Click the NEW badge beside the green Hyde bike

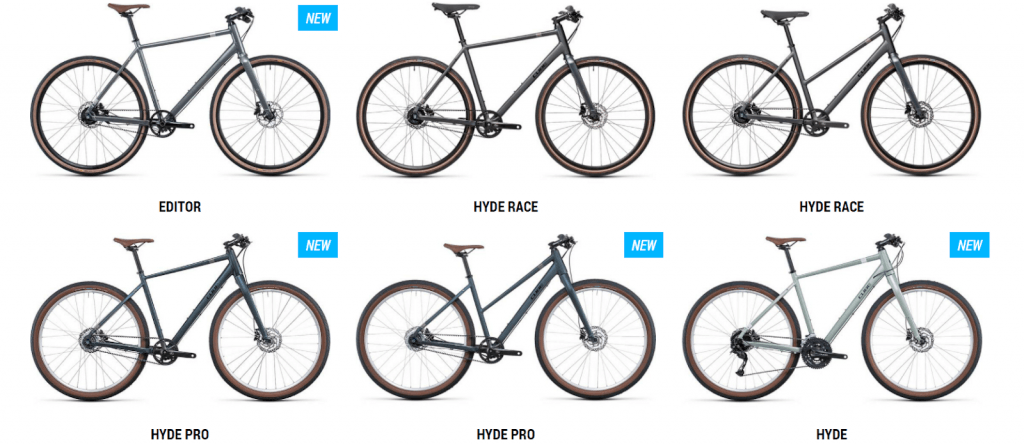click(x=969, y=245)
